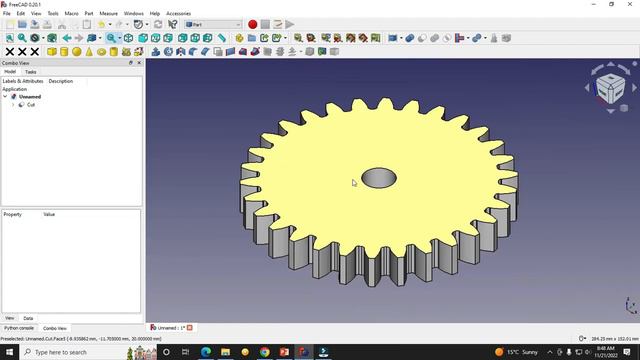Viewport: 640px width, 360px height.
Task: Click the Undo arrow icon
Action: pyautogui.click(x=101, y=24)
